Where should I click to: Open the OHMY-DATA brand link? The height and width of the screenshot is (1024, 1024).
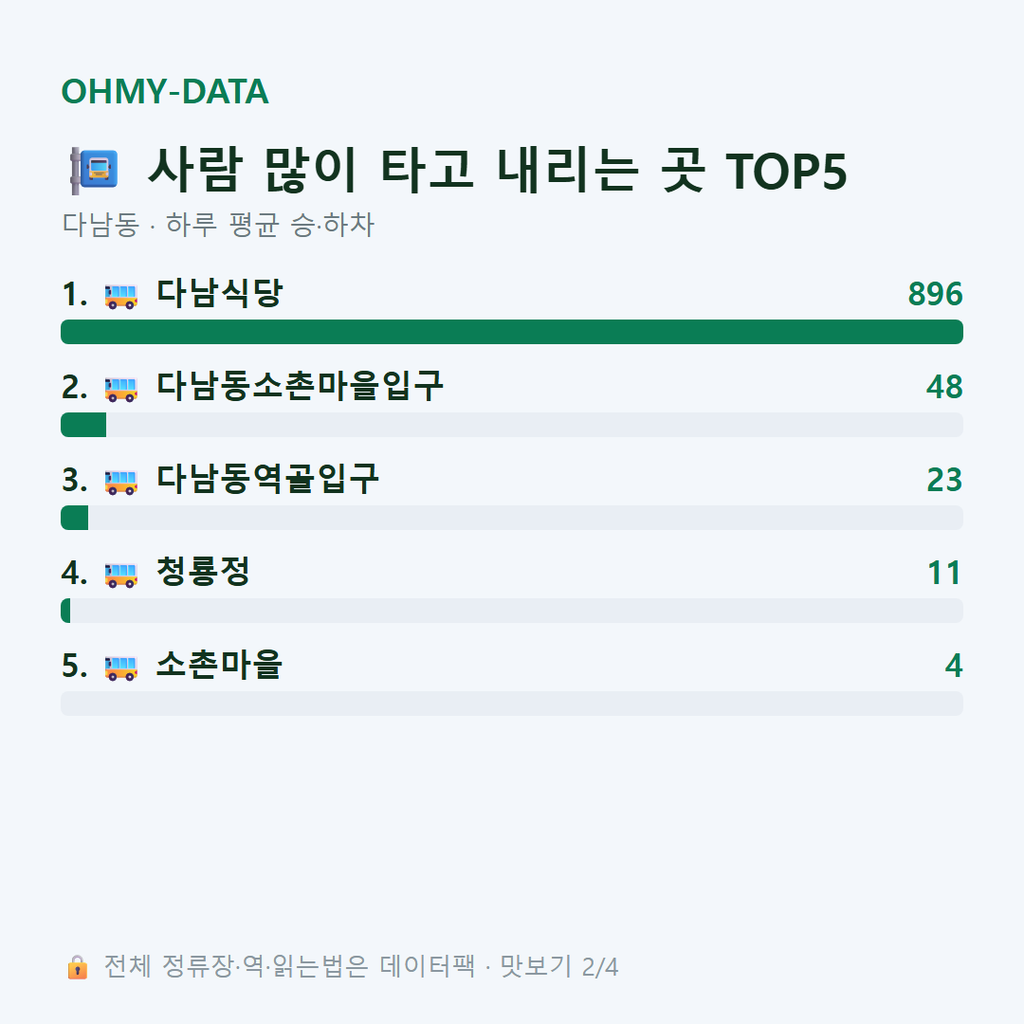point(165,91)
